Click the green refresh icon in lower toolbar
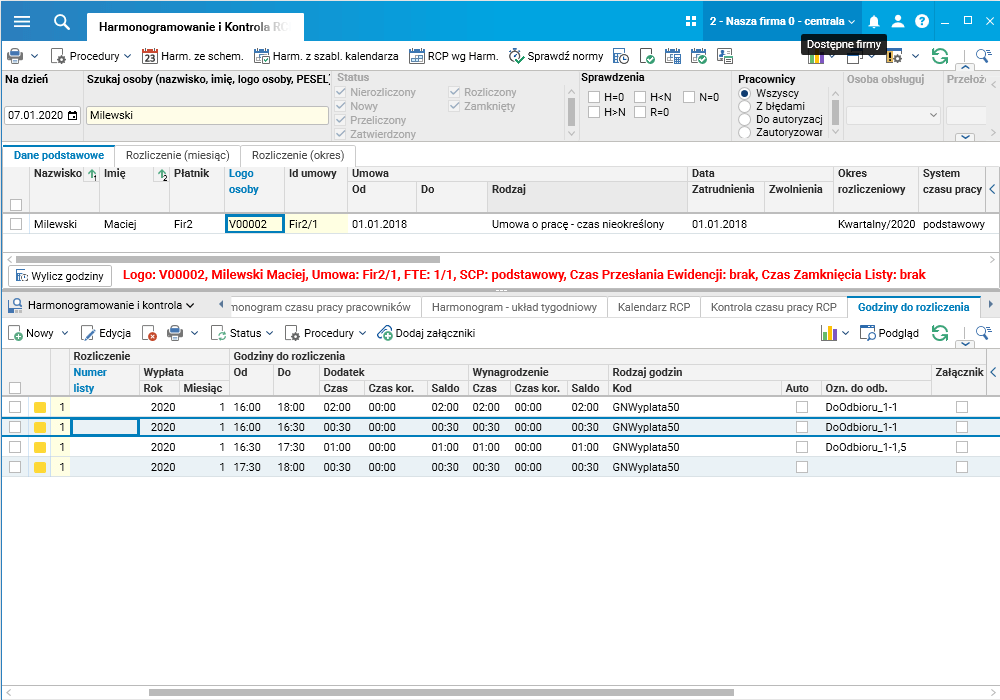 coord(939,333)
